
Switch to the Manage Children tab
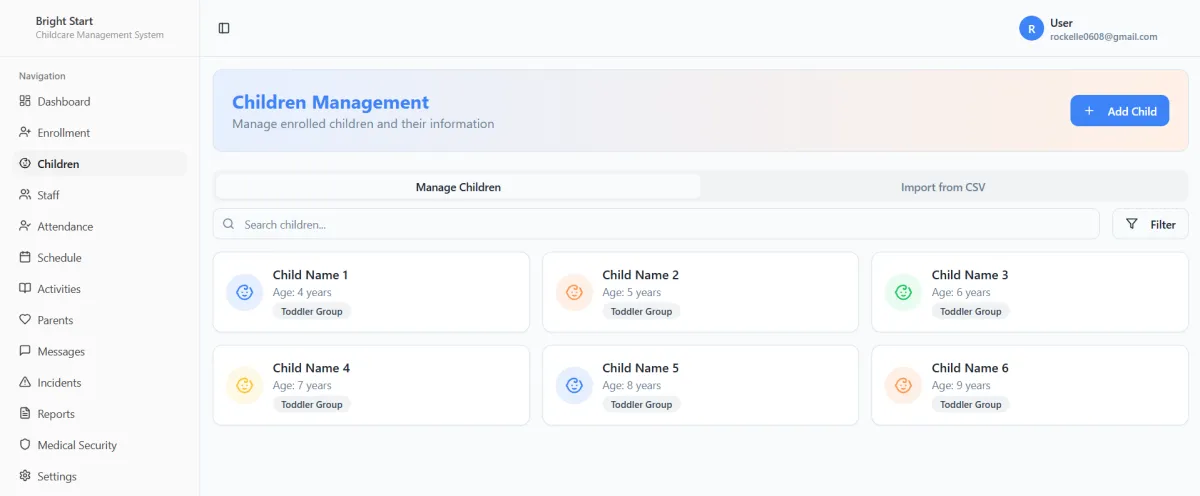tap(458, 187)
